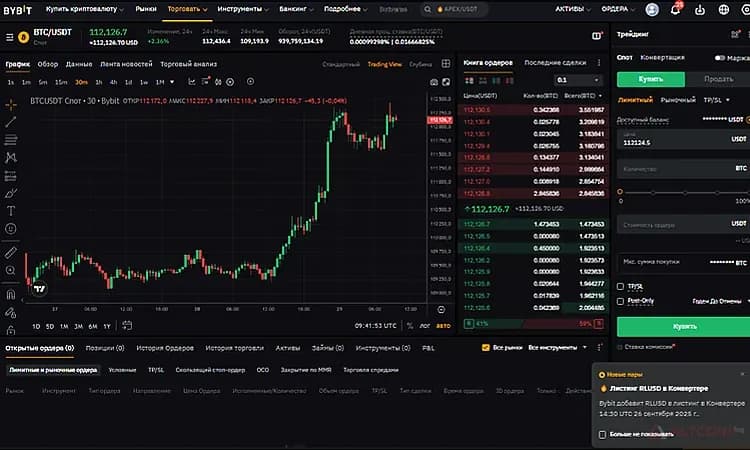Open the hamburger menu beside BTC/USDT
The height and width of the screenshot is (450, 750).
[9, 37]
